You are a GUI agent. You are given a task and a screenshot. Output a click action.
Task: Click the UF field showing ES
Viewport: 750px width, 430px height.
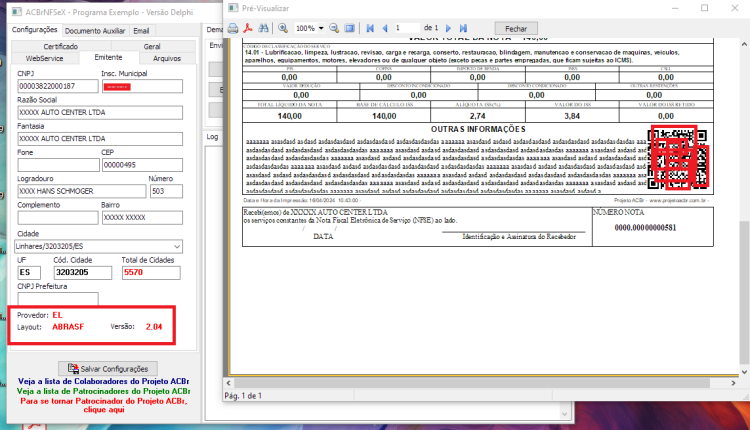pos(29,273)
